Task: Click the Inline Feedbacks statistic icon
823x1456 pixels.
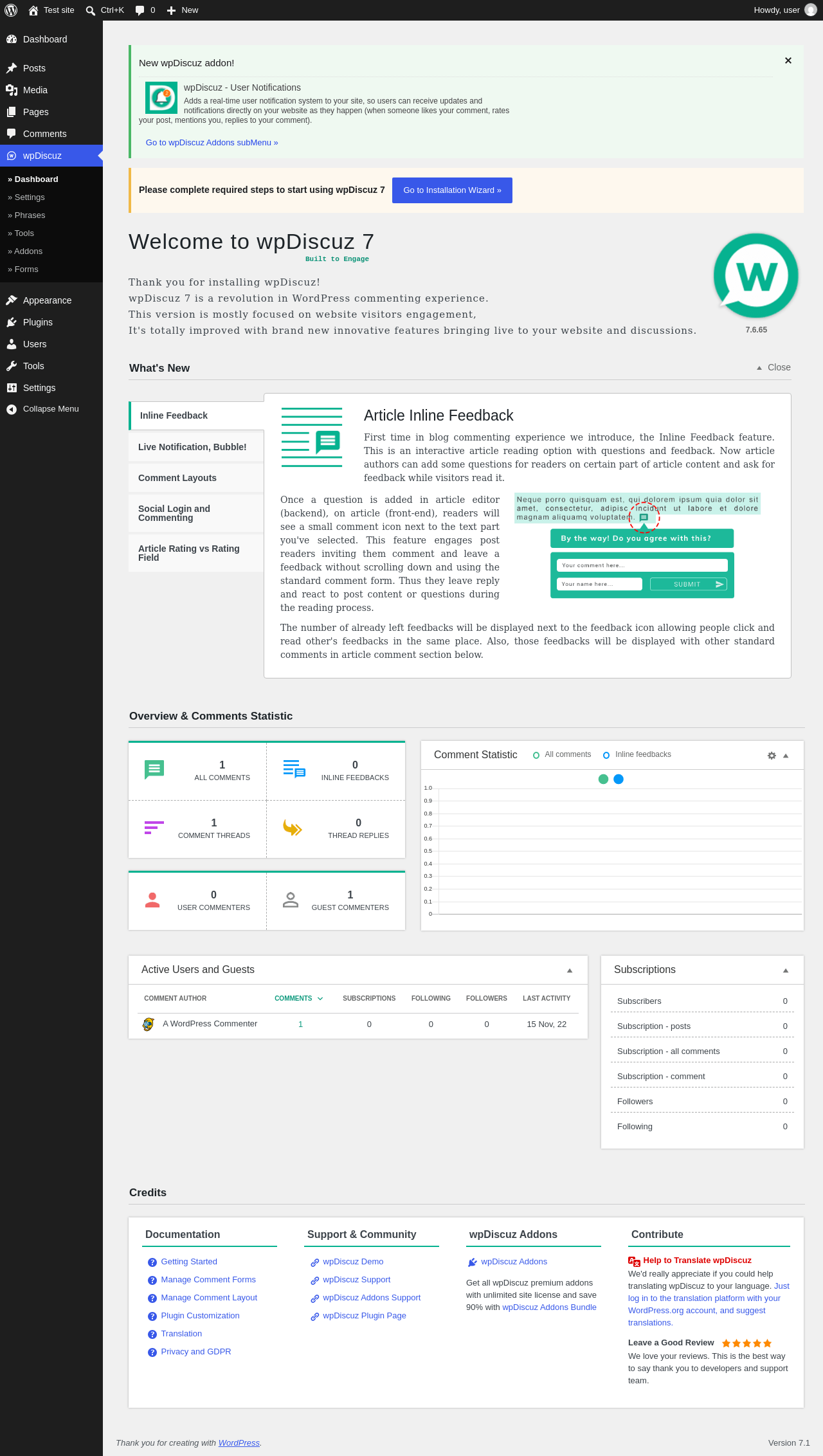Action: [x=294, y=769]
